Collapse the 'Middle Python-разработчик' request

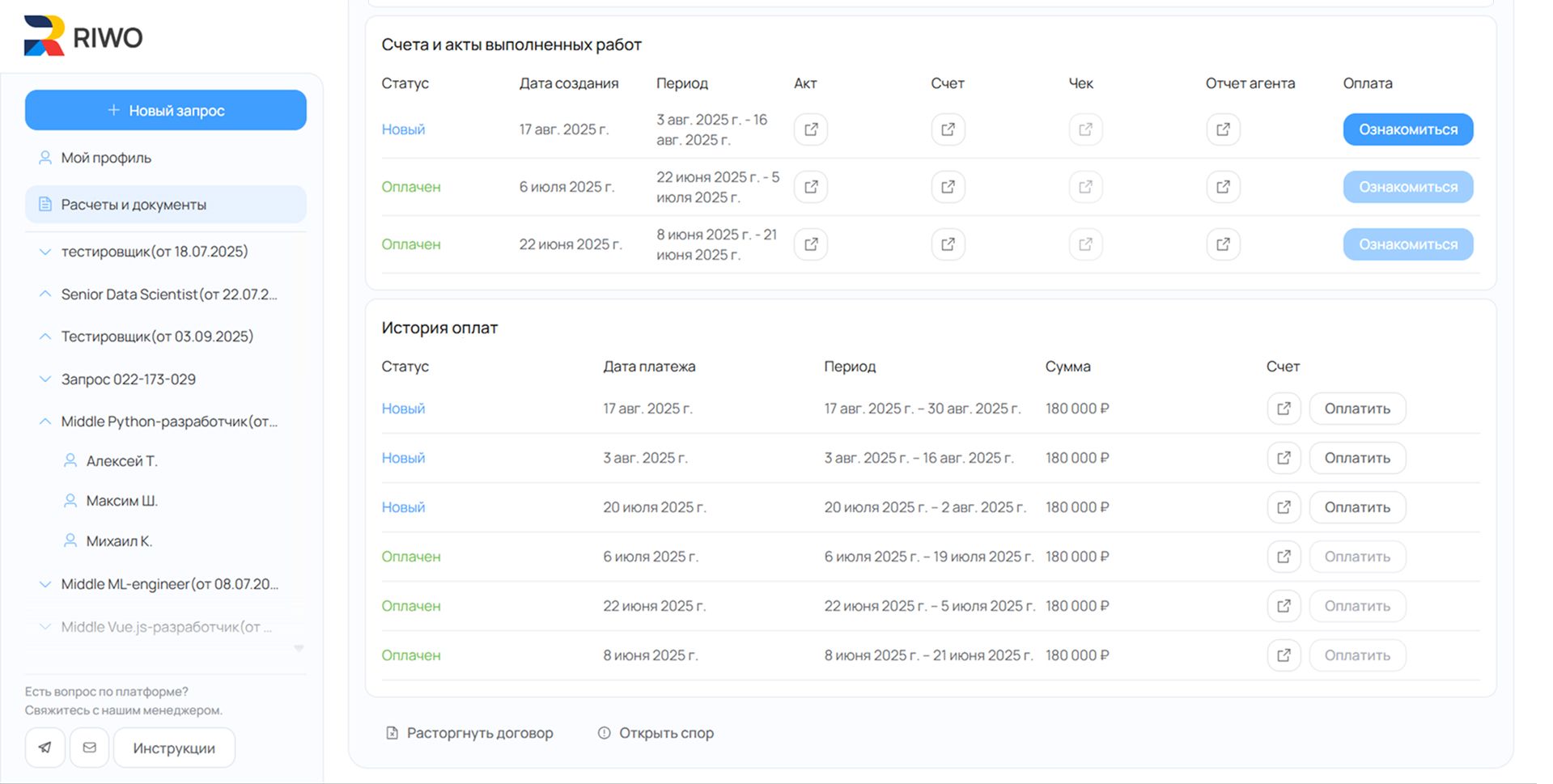tap(45, 422)
